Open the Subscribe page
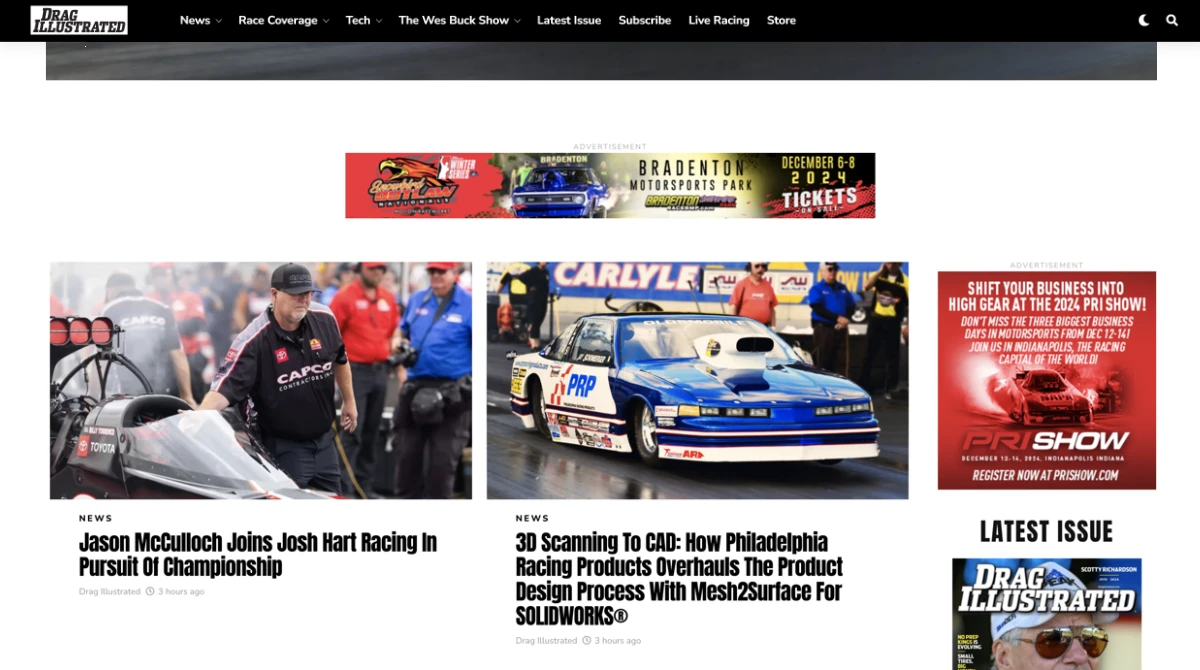 point(645,20)
